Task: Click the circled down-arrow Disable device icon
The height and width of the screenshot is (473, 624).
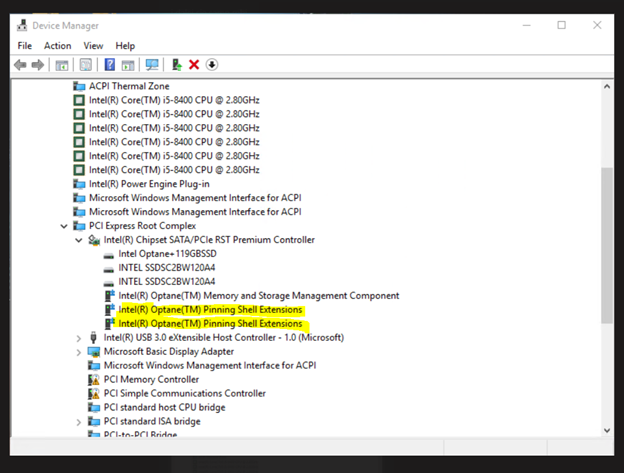Action: (212, 64)
